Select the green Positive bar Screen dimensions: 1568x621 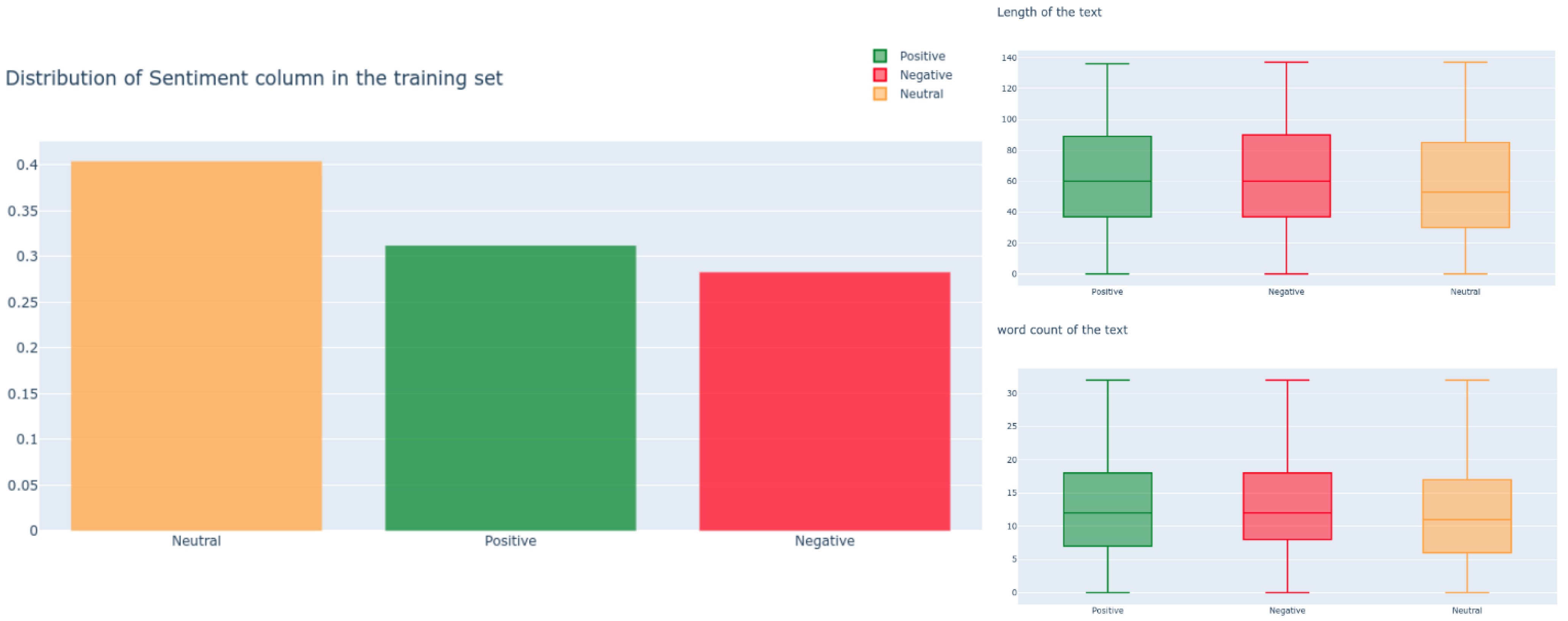(510, 388)
